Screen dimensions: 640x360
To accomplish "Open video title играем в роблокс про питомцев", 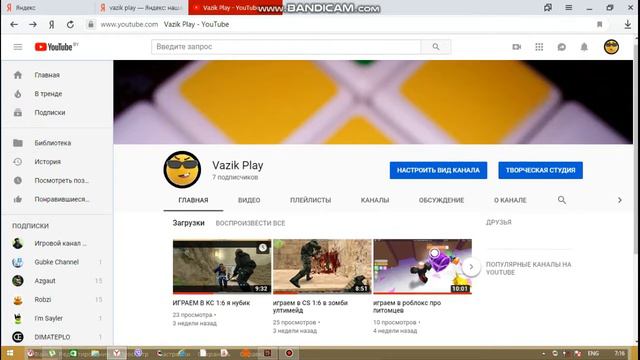I will pos(407,307).
